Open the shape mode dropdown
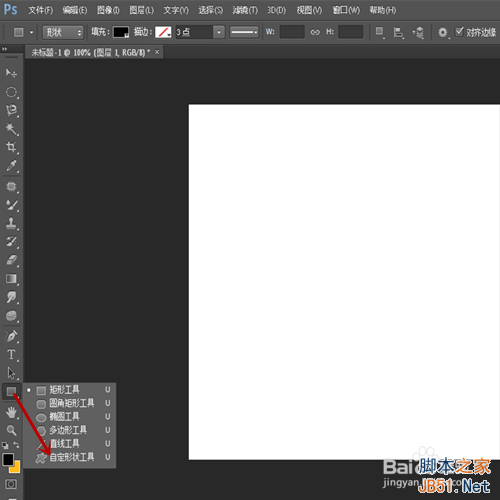 tap(63, 32)
